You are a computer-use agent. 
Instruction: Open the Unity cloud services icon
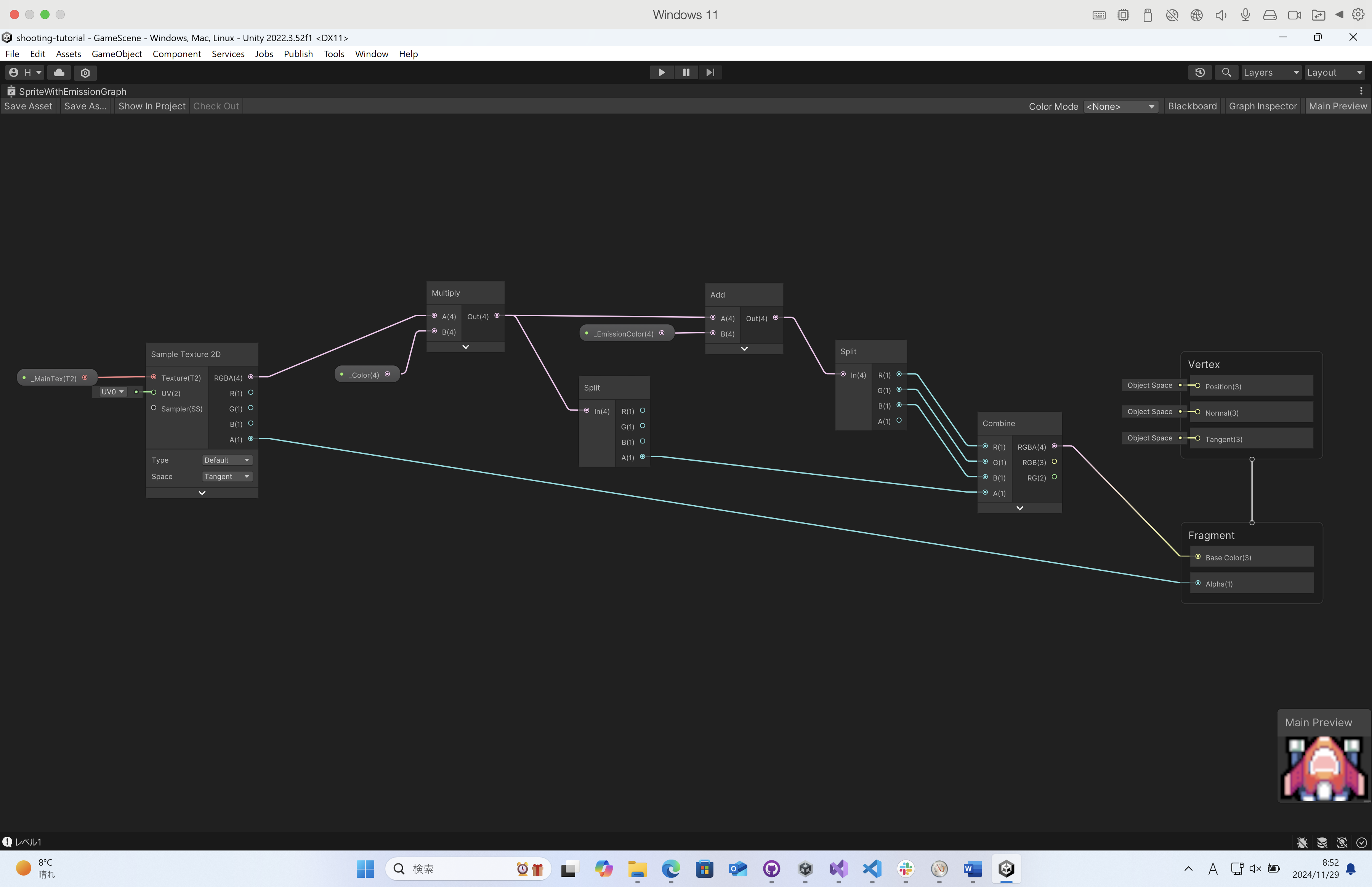[59, 72]
